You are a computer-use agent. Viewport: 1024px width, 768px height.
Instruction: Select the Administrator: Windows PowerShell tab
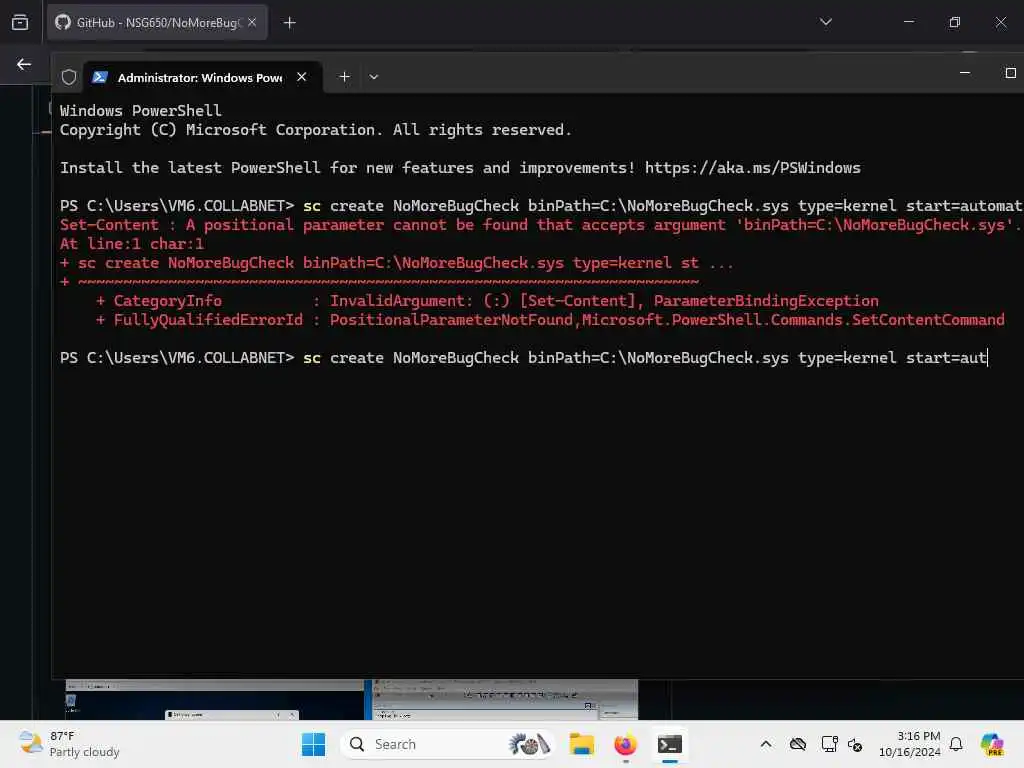click(202, 77)
